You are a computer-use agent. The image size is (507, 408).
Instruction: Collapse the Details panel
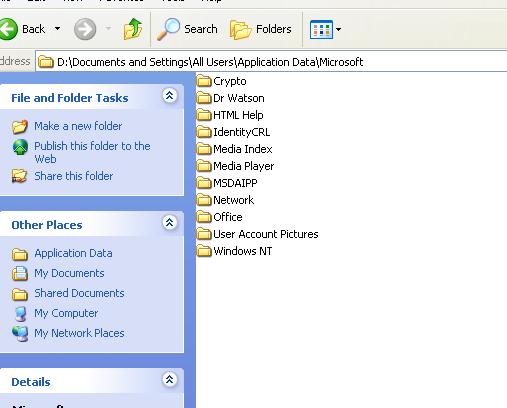pyautogui.click(x=169, y=380)
